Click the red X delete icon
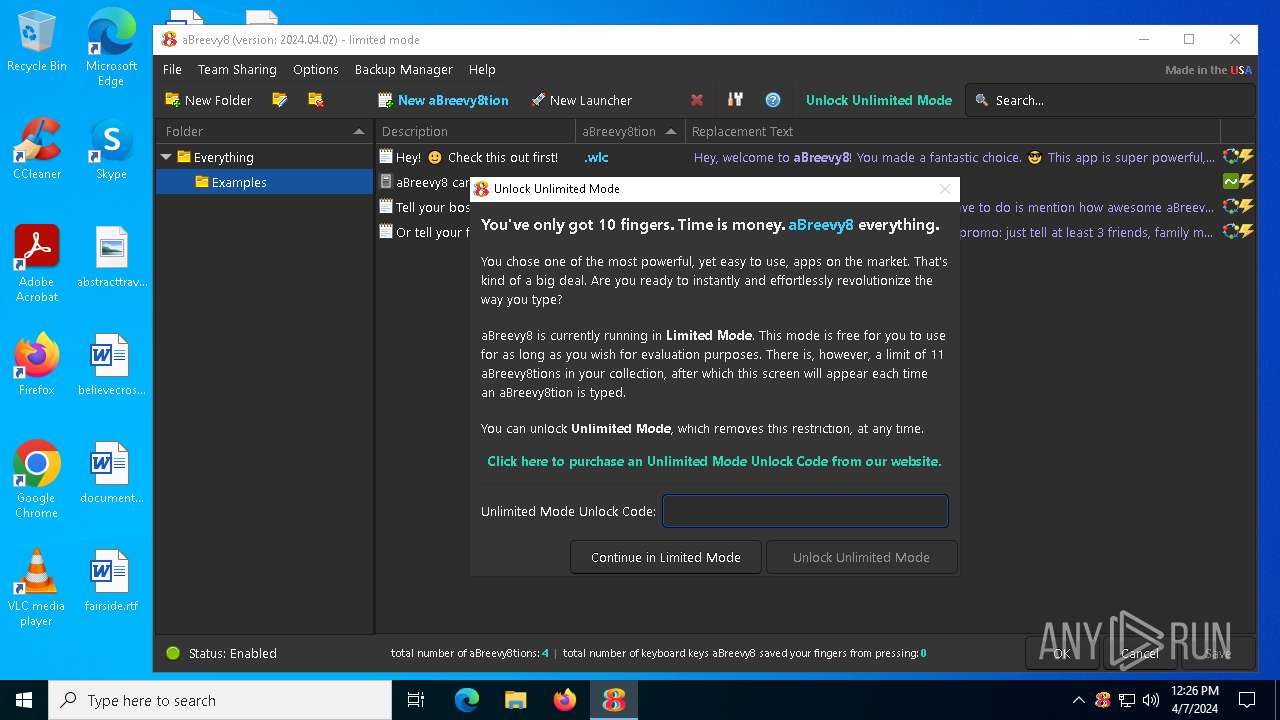This screenshot has height=720, width=1280. click(697, 100)
